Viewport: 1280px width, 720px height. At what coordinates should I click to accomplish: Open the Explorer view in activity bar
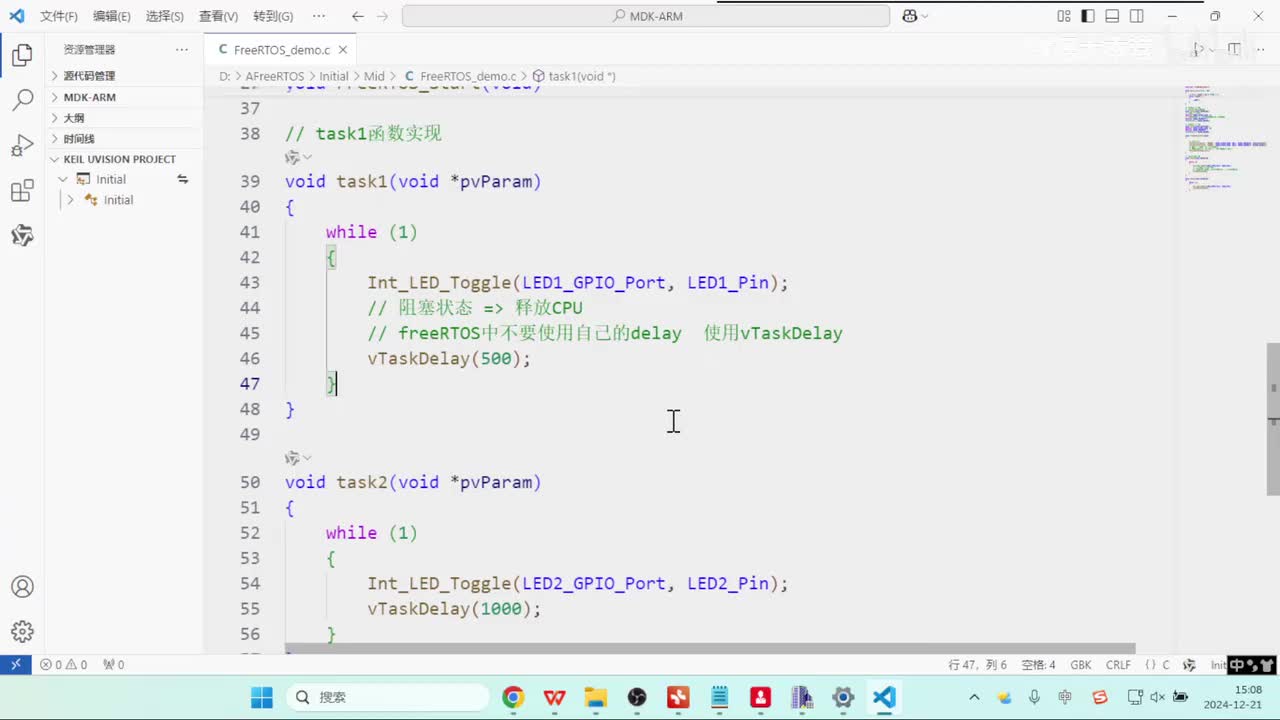pyautogui.click(x=22, y=55)
